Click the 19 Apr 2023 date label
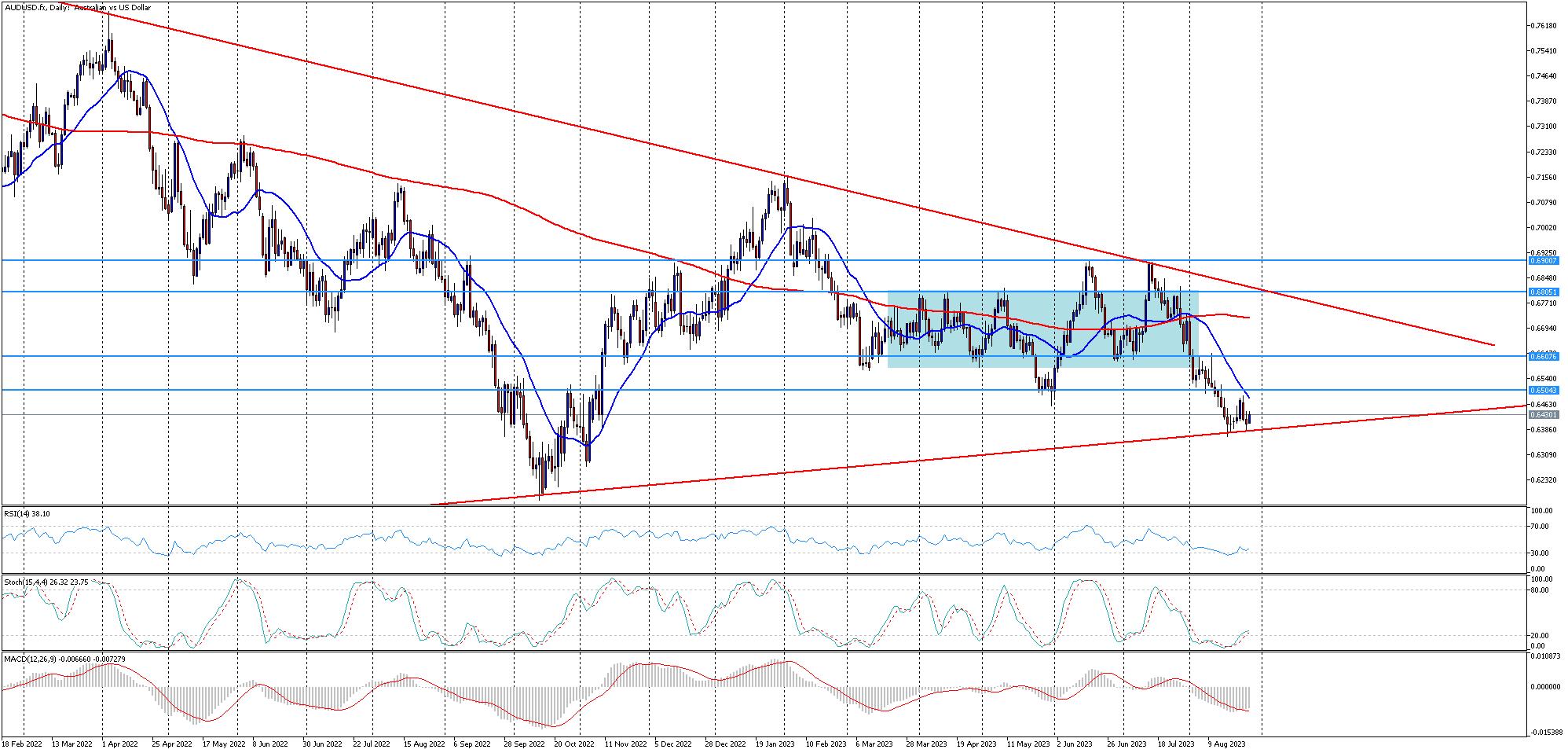Viewport: 1568px width, 753px height. [976, 744]
